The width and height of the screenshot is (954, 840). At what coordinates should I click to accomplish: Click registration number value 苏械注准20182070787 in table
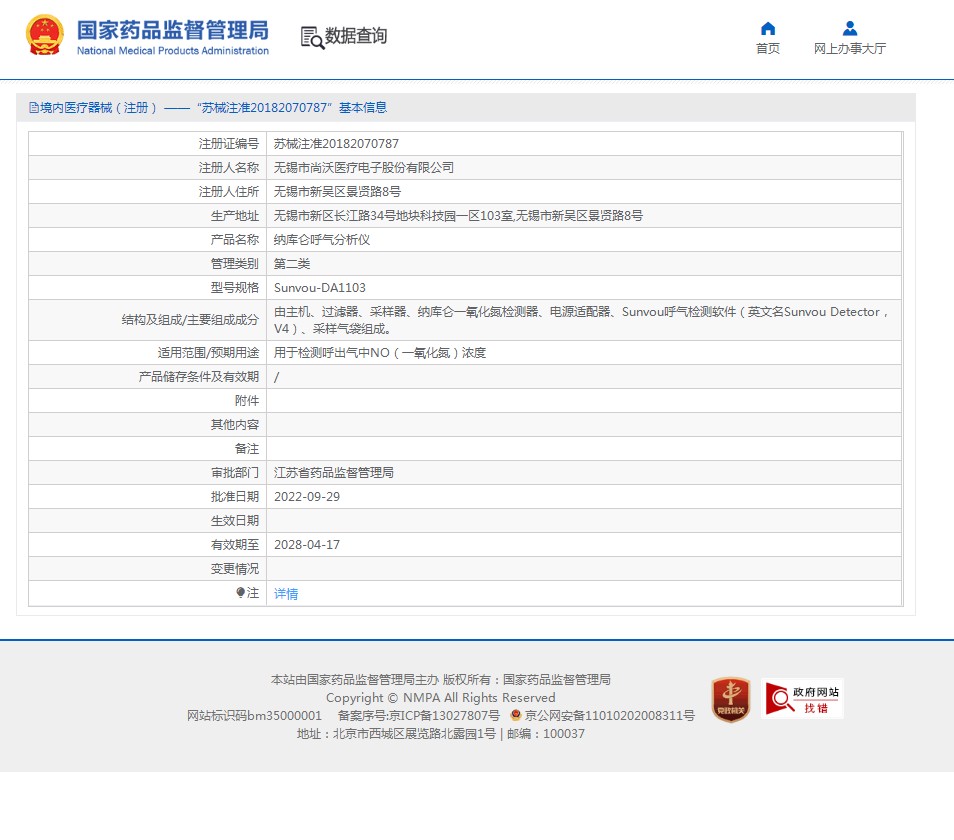[x=336, y=144]
